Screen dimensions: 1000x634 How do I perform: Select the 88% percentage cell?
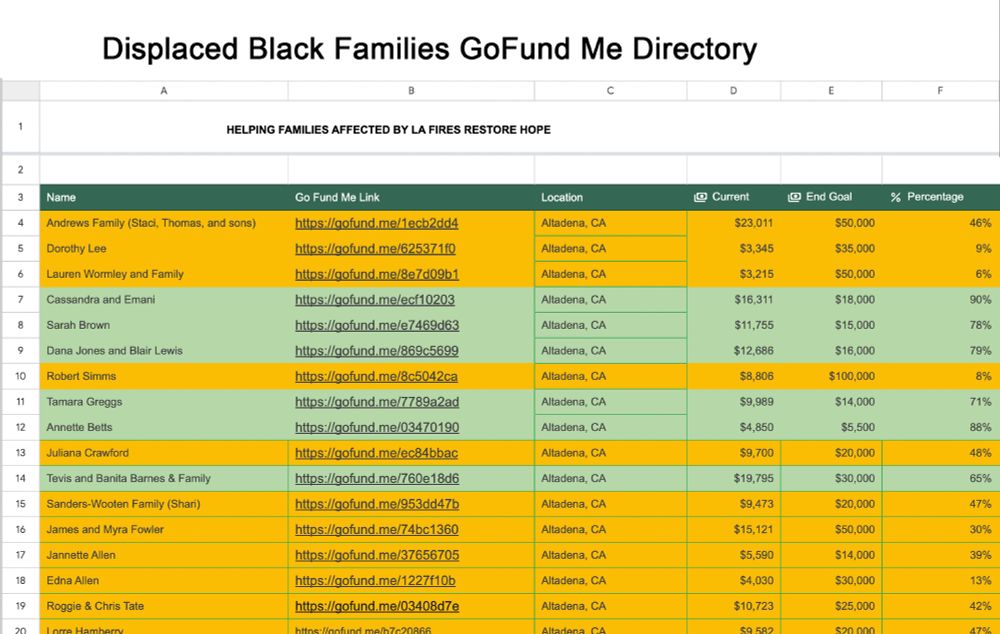click(x=940, y=427)
